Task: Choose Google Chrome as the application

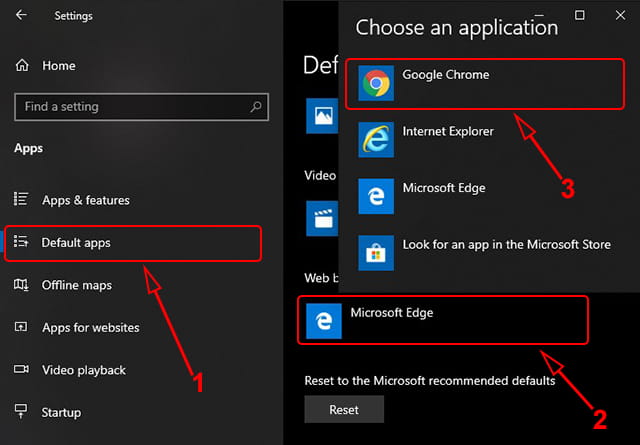Action: tap(485, 84)
